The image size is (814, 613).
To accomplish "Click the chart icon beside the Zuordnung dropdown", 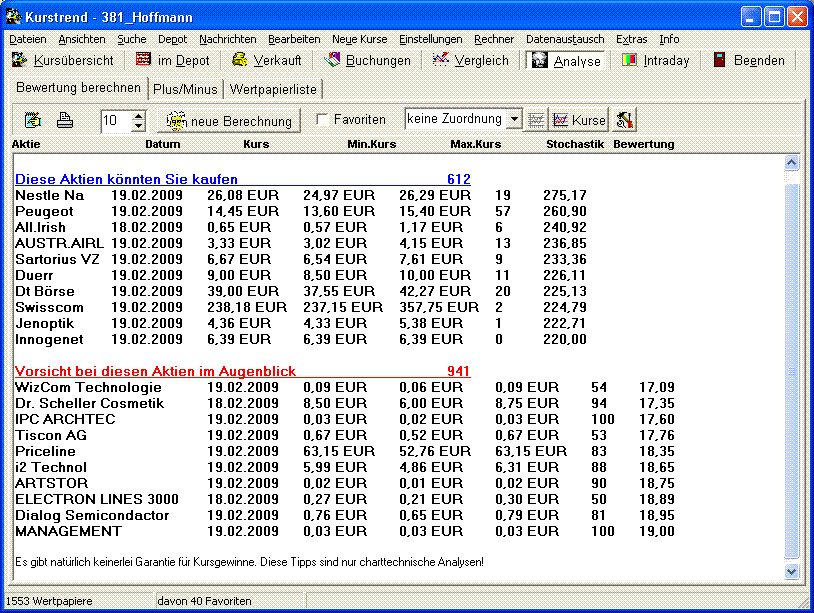I will pos(537,120).
